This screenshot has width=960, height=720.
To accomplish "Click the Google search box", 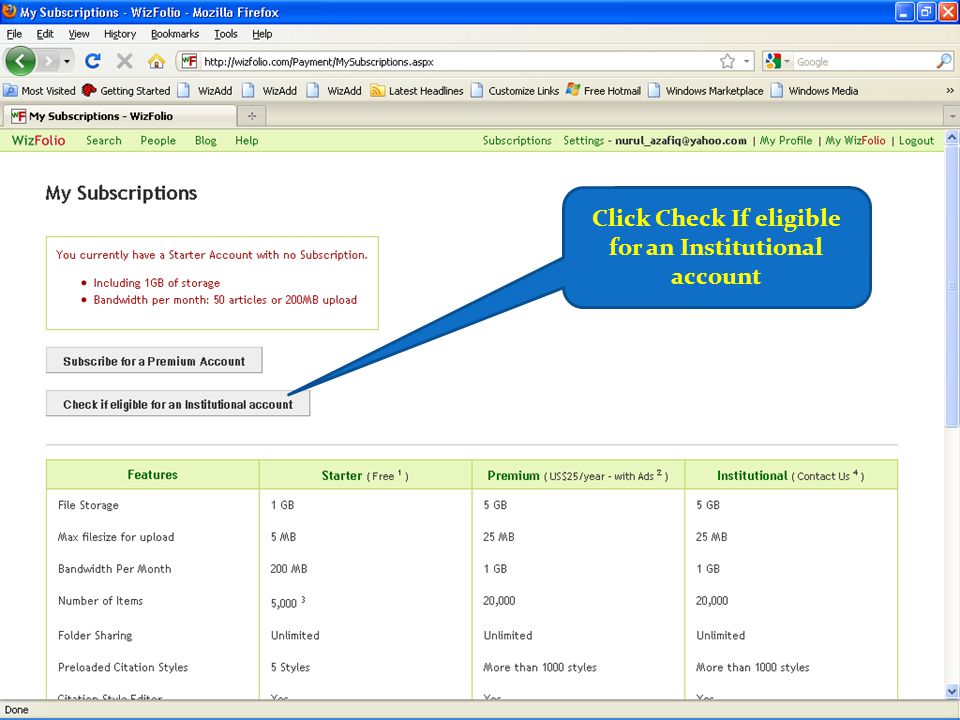I will [x=864, y=61].
